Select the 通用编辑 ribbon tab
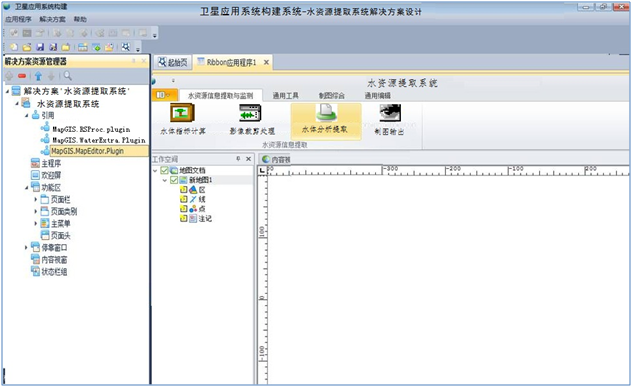This screenshot has height=387, width=633. 377,96
